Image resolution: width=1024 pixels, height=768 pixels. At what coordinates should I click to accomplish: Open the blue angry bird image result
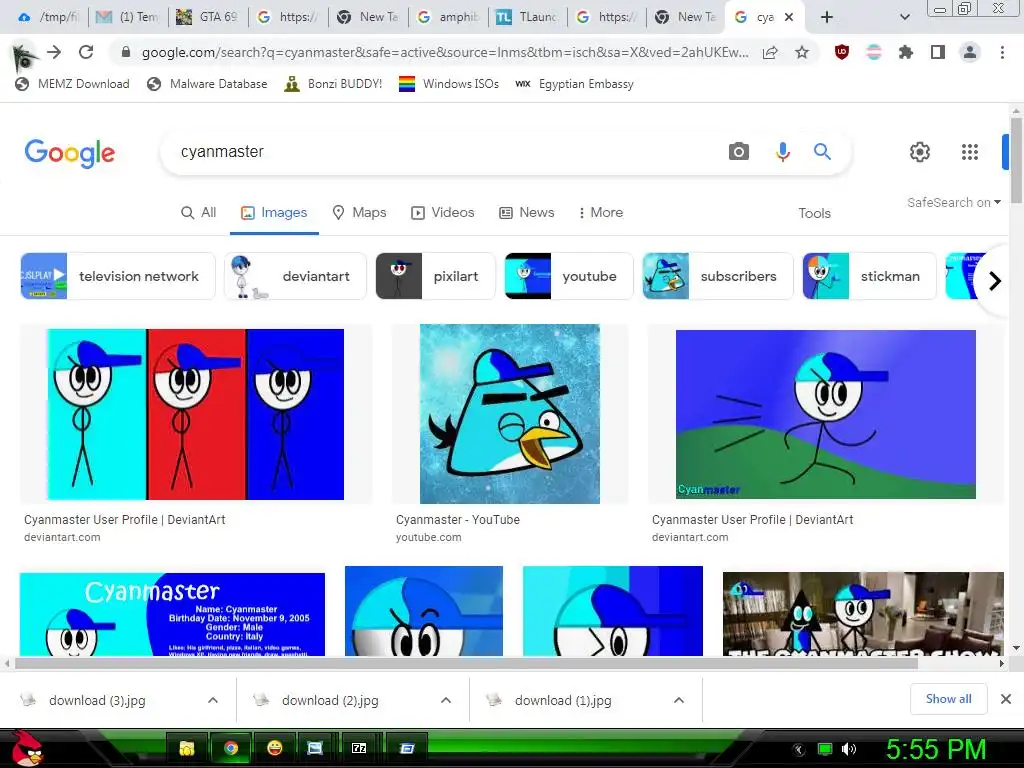509,414
